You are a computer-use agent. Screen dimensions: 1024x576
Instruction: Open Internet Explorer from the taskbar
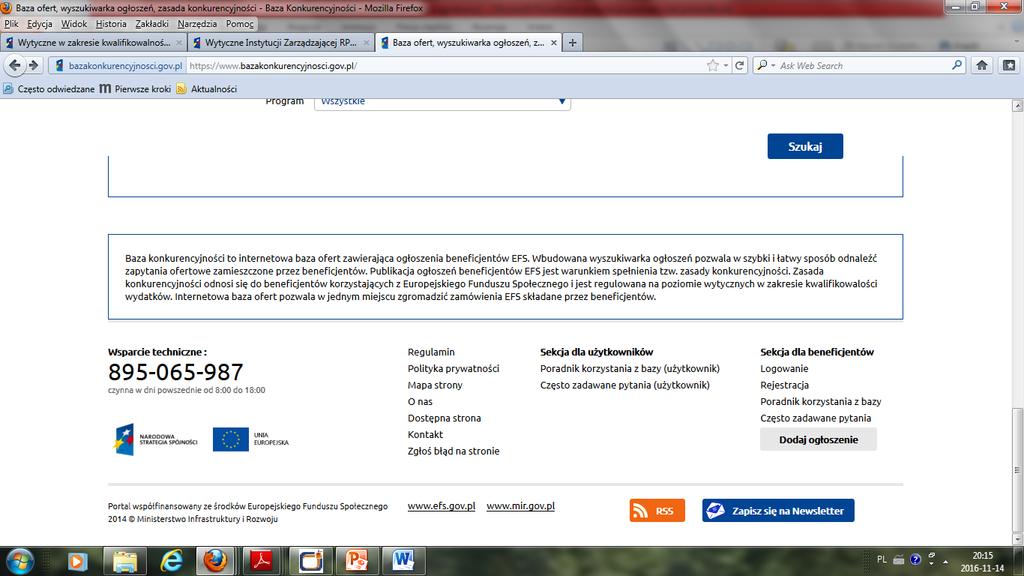(171, 561)
